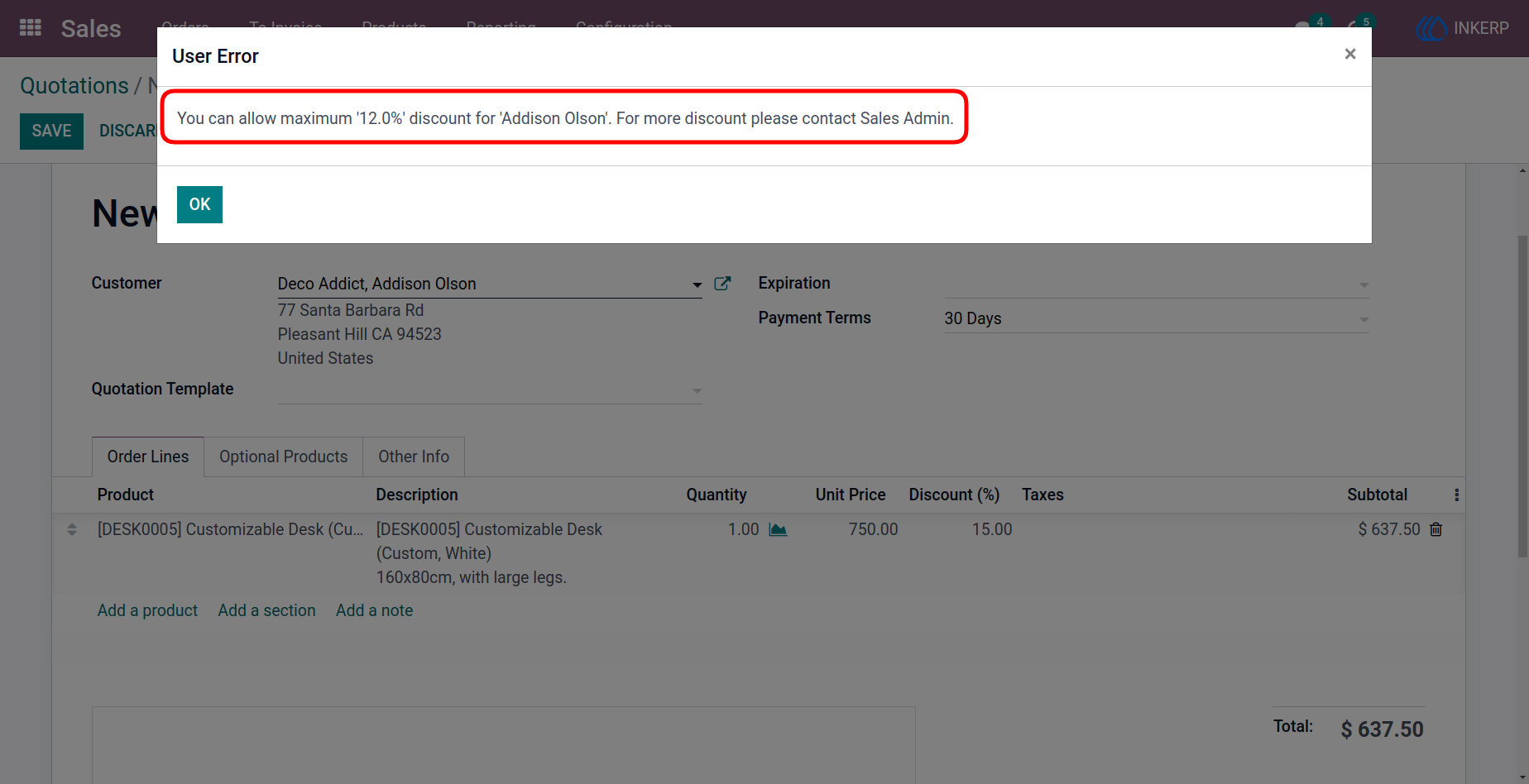Click the order line description text
This screenshot has width=1529, height=784.
[x=490, y=553]
